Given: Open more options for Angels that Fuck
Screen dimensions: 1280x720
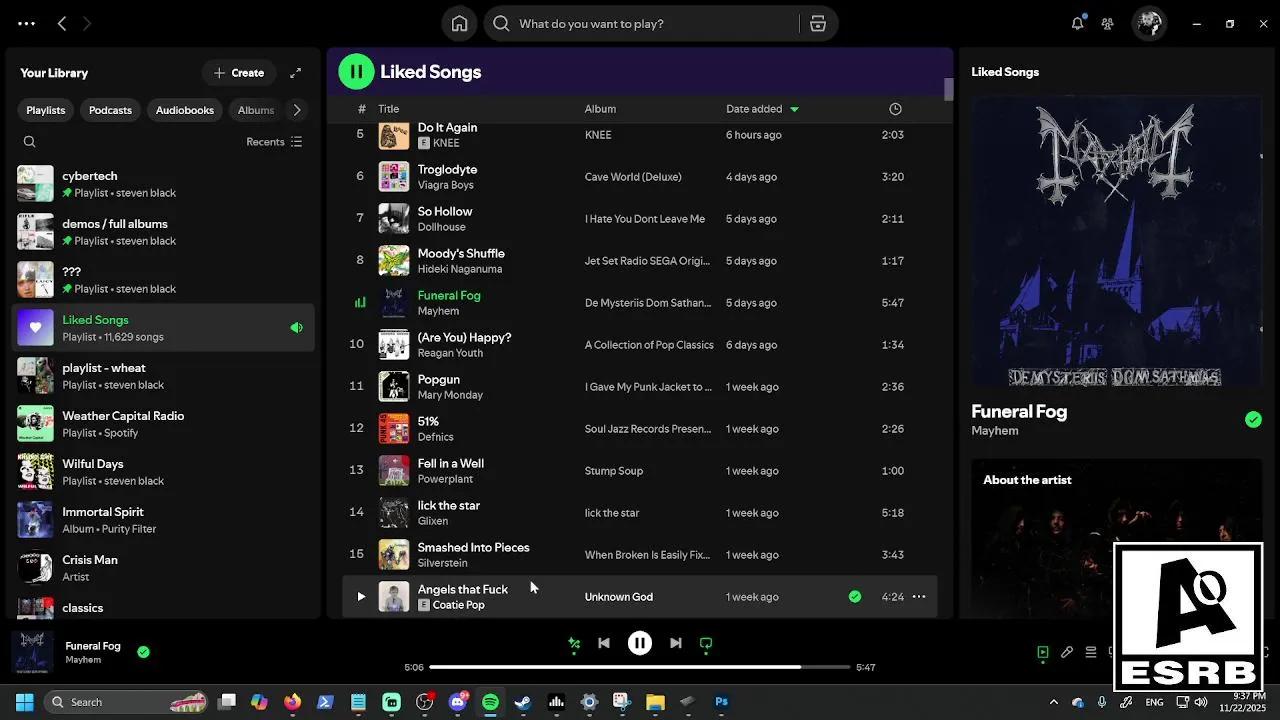Looking at the screenshot, I should pos(919,597).
